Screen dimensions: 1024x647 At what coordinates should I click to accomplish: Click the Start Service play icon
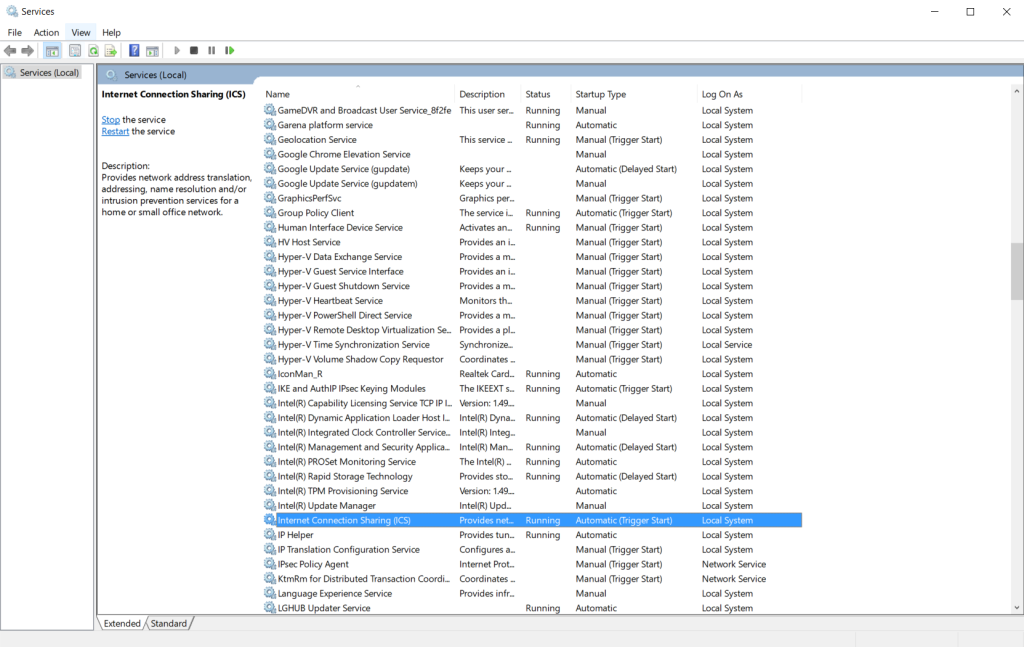pos(177,50)
